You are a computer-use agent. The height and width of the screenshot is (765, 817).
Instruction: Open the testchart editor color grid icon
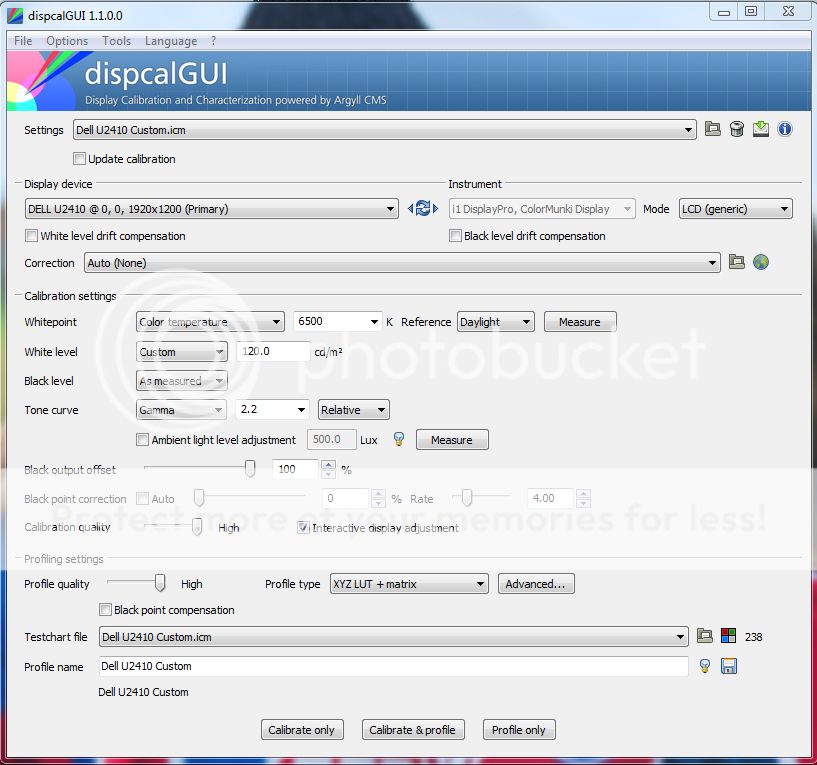(x=728, y=636)
